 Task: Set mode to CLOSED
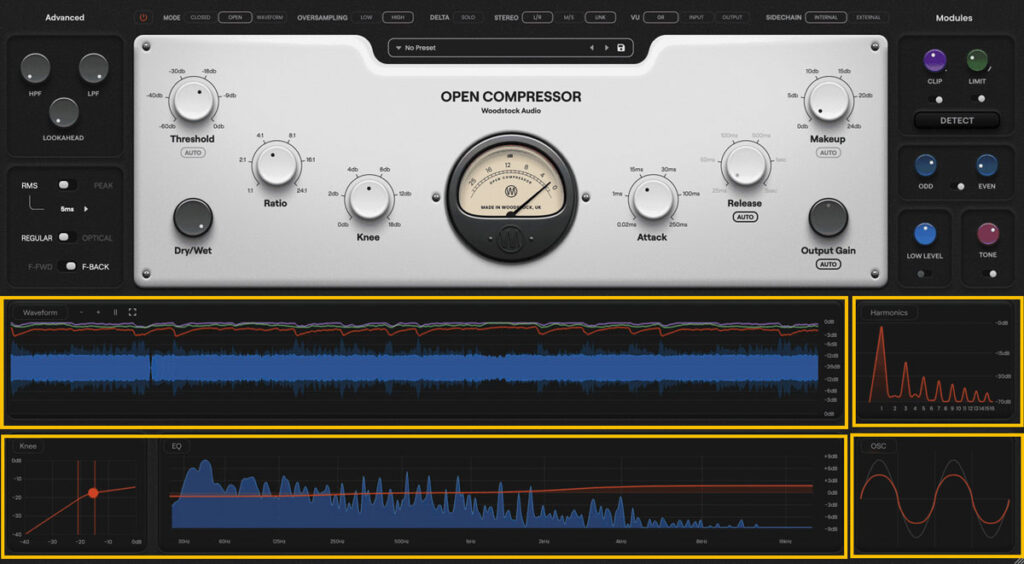200,18
